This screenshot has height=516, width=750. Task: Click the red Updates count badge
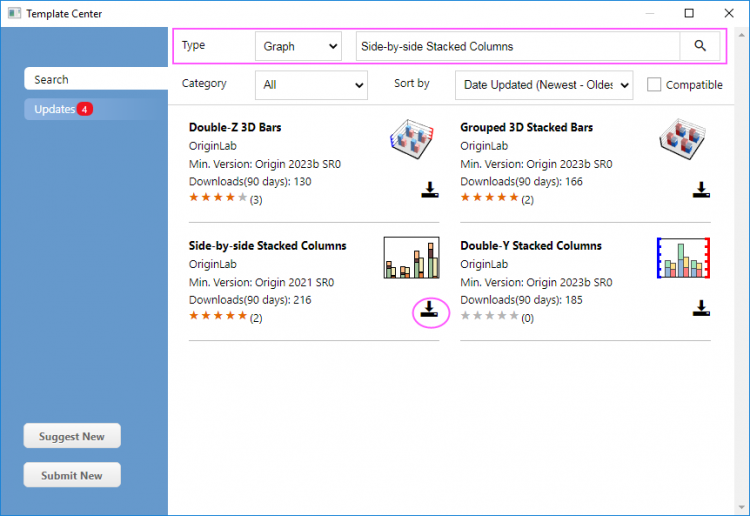pyautogui.click(x=85, y=109)
